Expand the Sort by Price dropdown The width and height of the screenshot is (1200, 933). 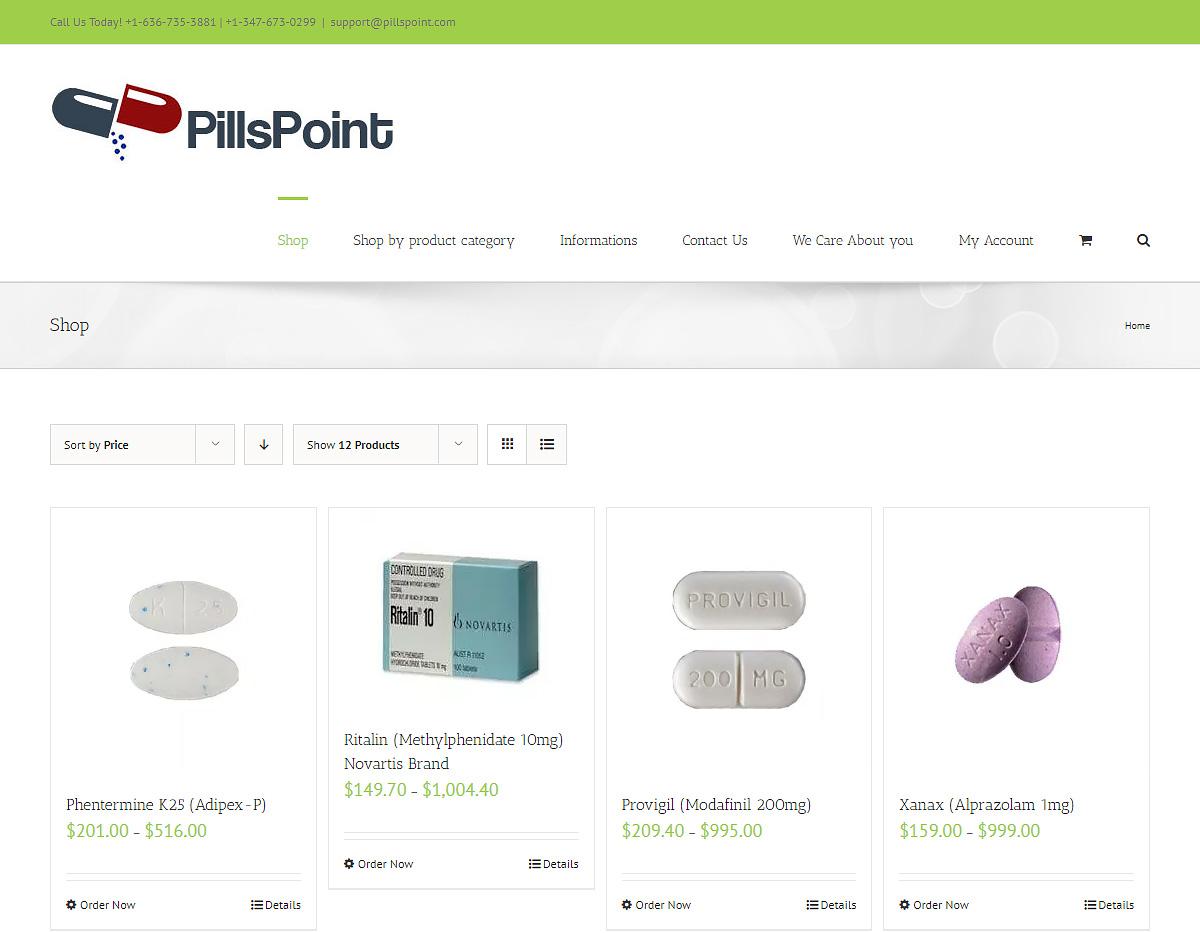tap(142, 444)
